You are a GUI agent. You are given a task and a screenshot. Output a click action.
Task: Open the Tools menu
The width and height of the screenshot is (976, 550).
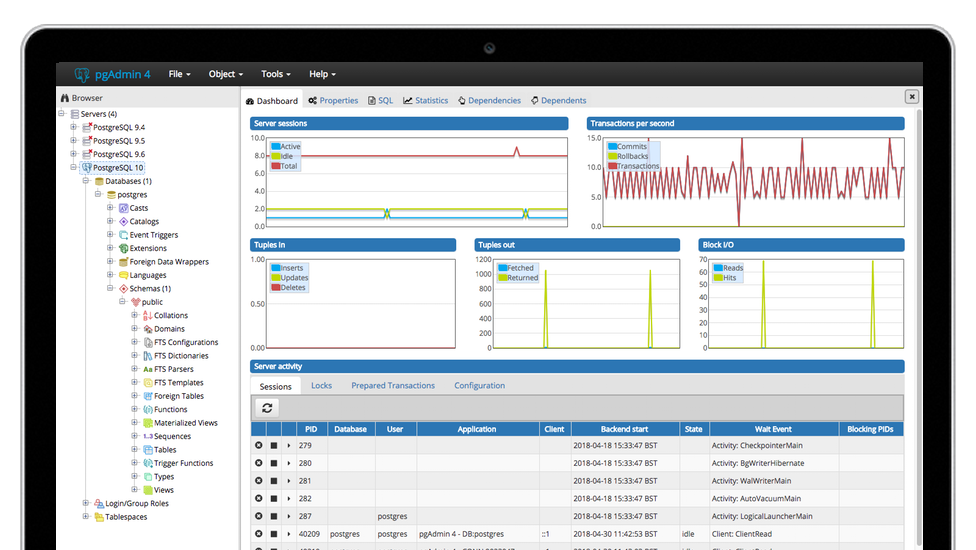(x=276, y=74)
